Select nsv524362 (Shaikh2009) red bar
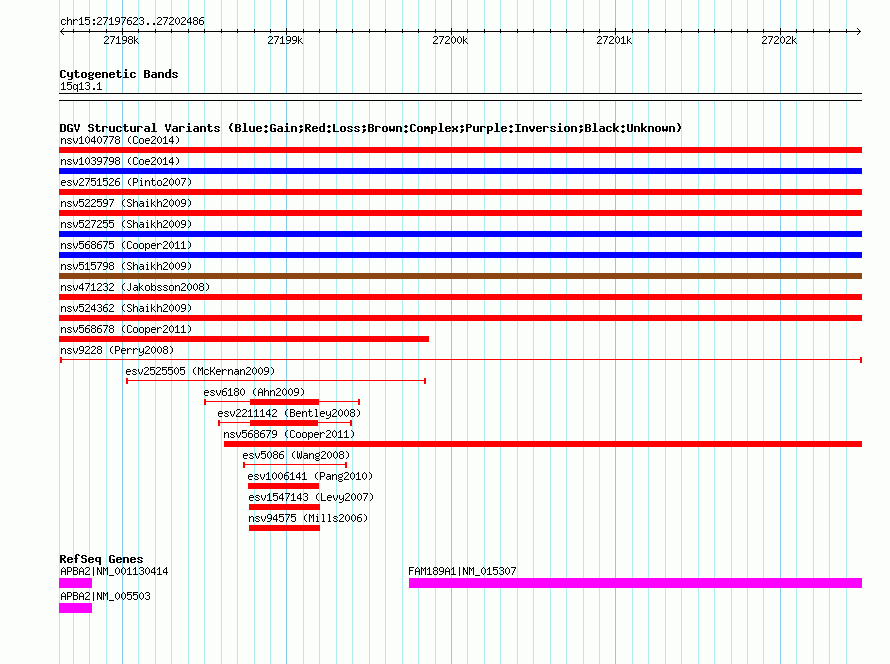 tap(460, 318)
